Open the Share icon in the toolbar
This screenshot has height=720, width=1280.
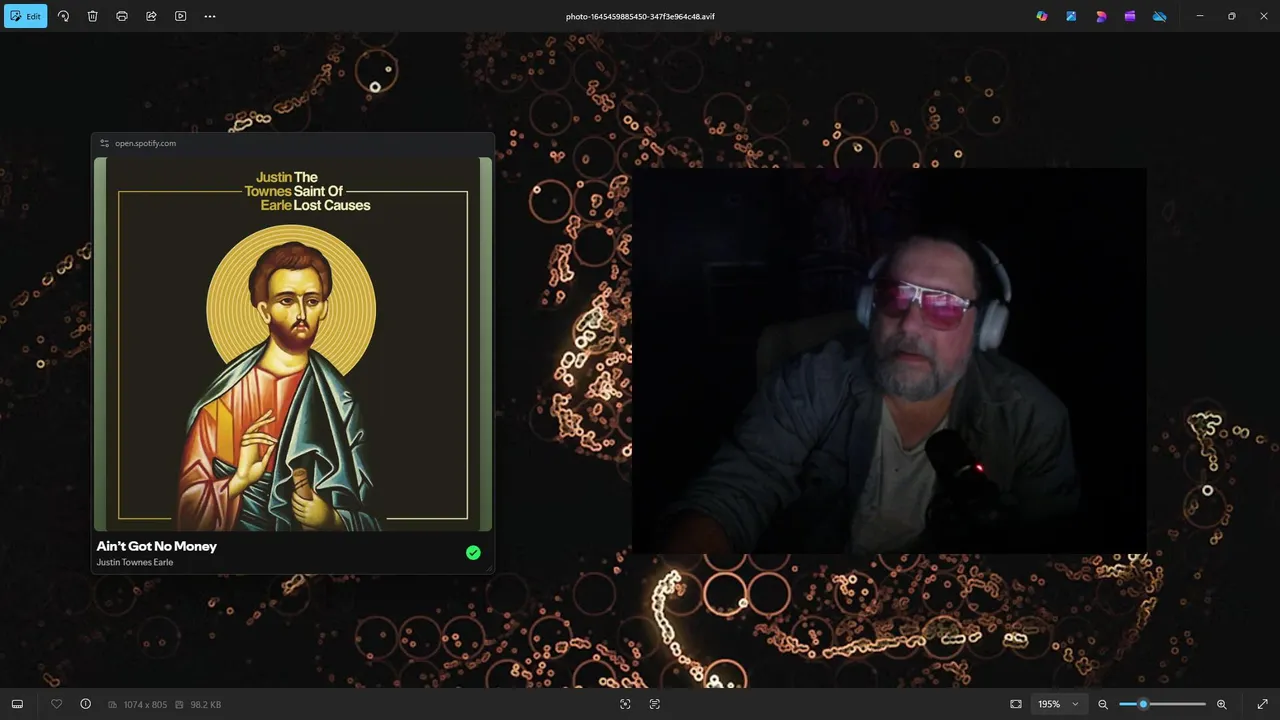[x=151, y=16]
